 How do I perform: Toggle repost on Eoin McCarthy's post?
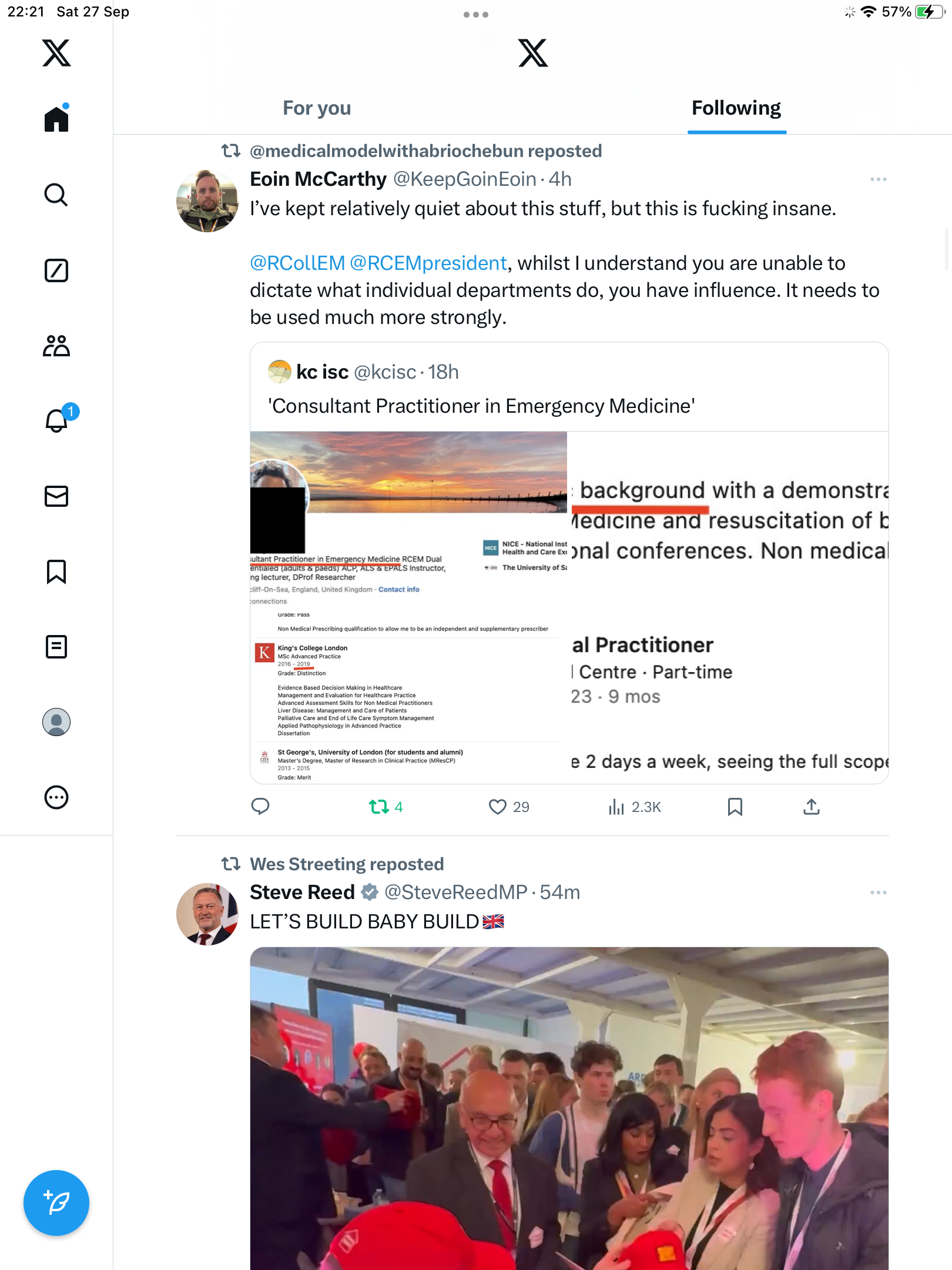[379, 807]
